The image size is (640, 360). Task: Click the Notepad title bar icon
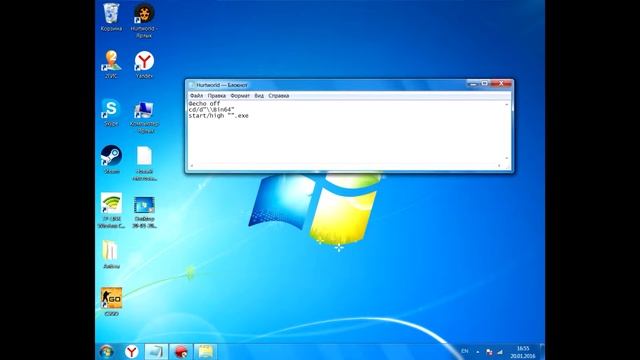click(192, 85)
